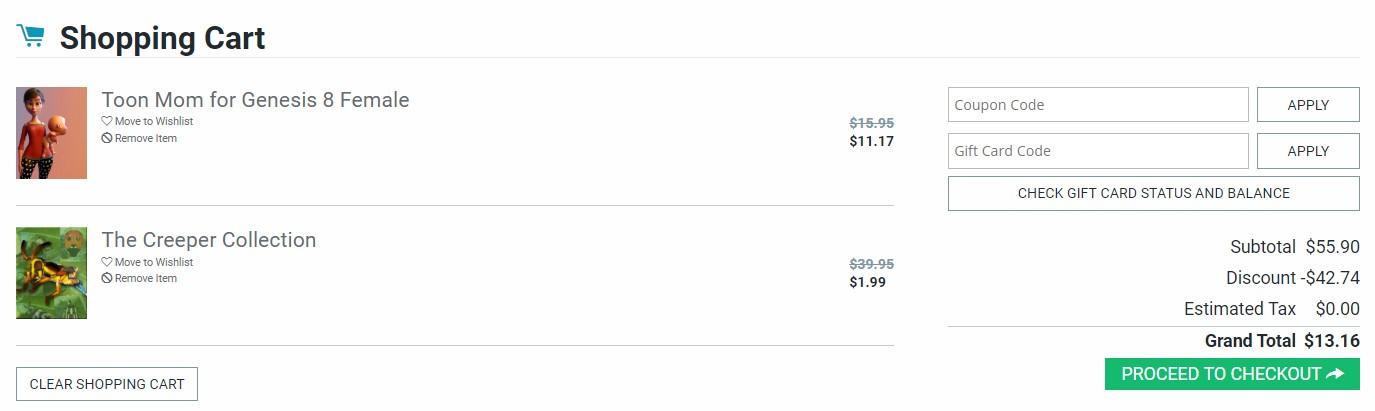Viewport: 1375px width, 411px height.
Task: Check gift card status and balance
Action: (x=1153, y=193)
